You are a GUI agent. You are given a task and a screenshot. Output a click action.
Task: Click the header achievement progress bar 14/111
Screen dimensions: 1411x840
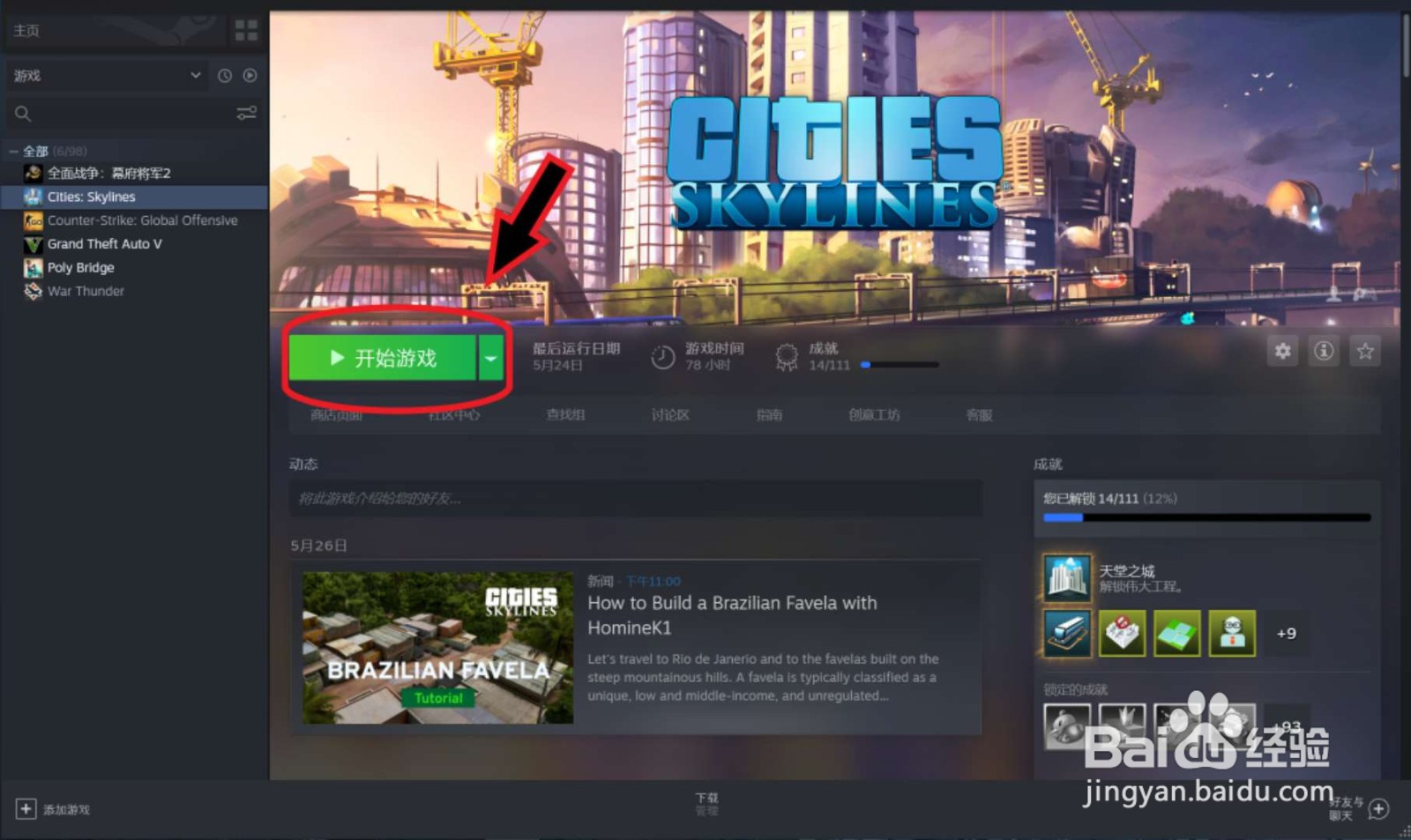pyautogui.click(x=900, y=365)
